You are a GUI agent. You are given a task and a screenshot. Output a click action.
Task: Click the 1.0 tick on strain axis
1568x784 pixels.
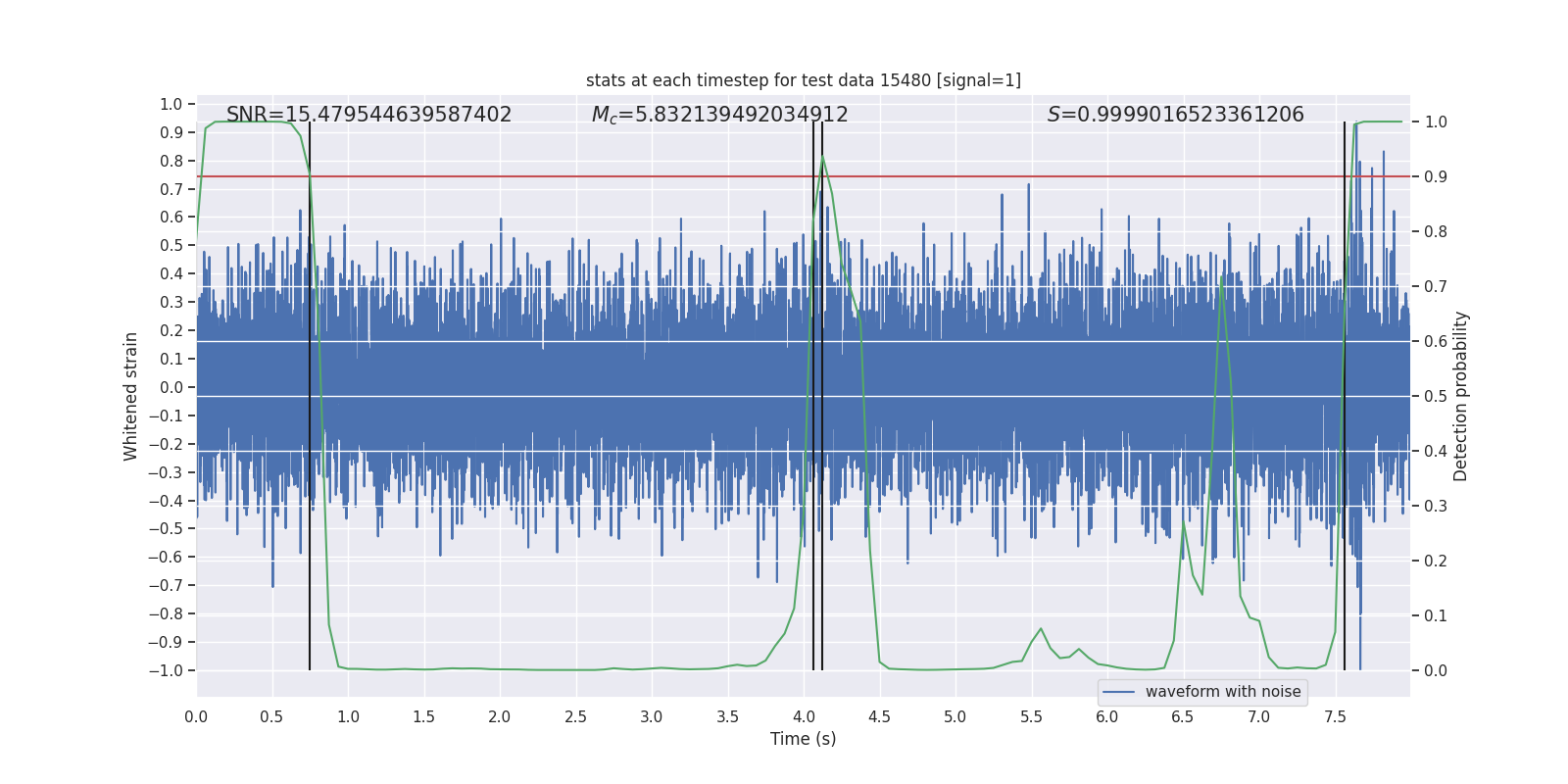[171, 104]
